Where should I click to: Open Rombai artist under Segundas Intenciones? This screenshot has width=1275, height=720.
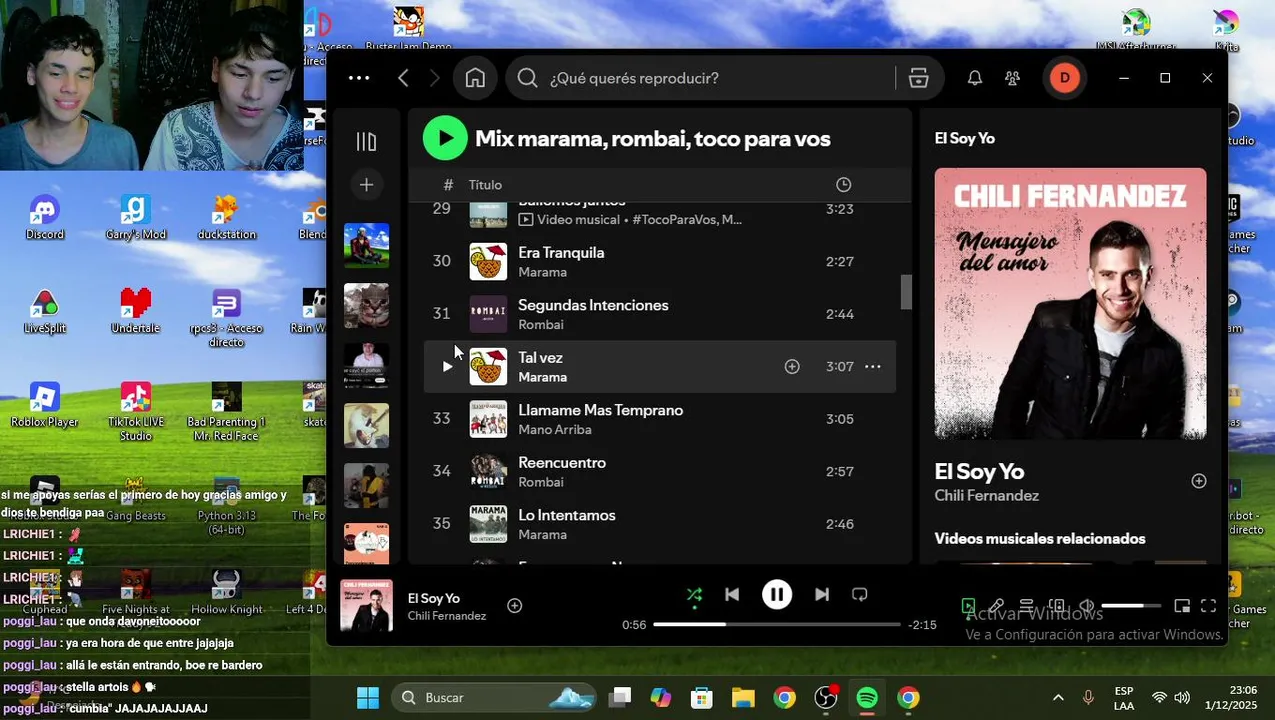[x=540, y=325]
